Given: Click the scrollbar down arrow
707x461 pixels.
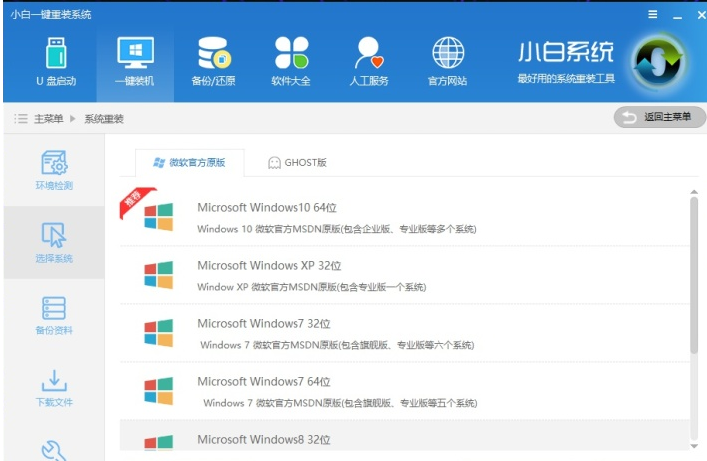Looking at the screenshot, I should [x=694, y=446].
